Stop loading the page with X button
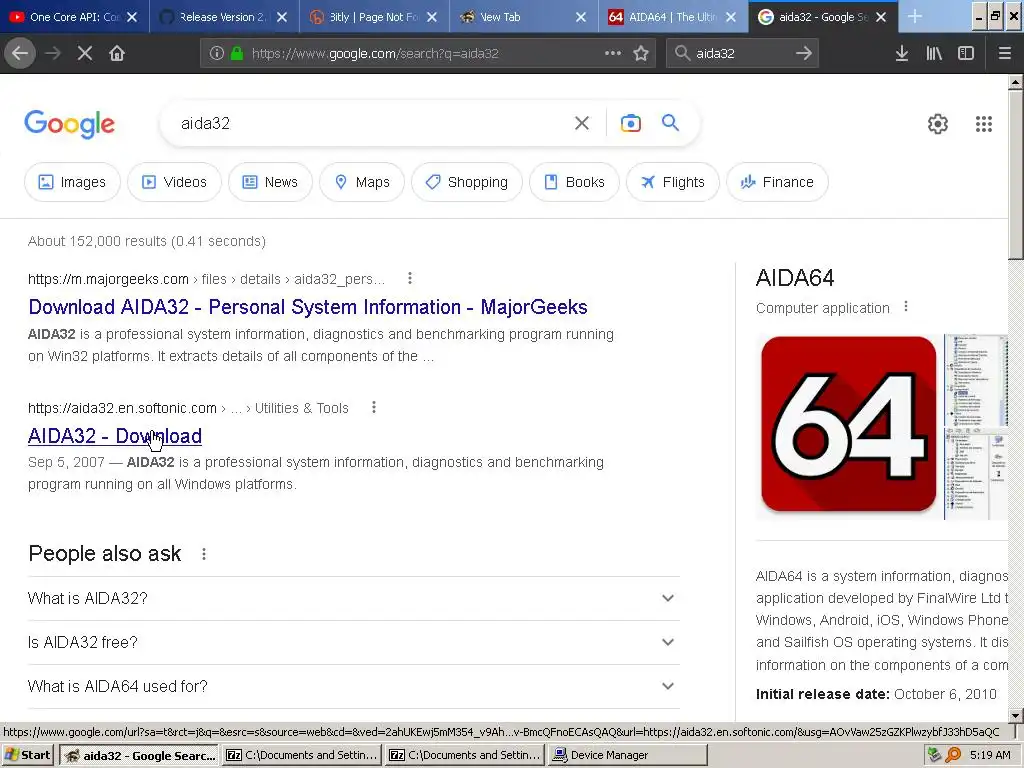This screenshot has width=1024, height=768. (x=85, y=53)
